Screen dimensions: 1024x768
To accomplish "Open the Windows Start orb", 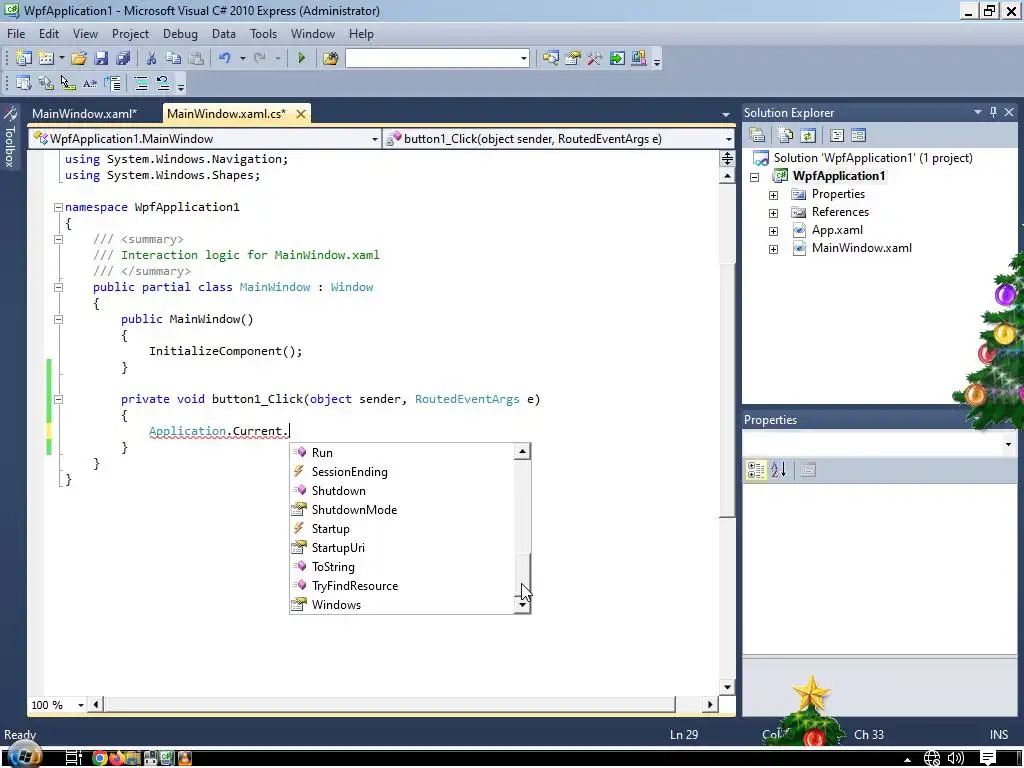I will pyautogui.click(x=25, y=756).
